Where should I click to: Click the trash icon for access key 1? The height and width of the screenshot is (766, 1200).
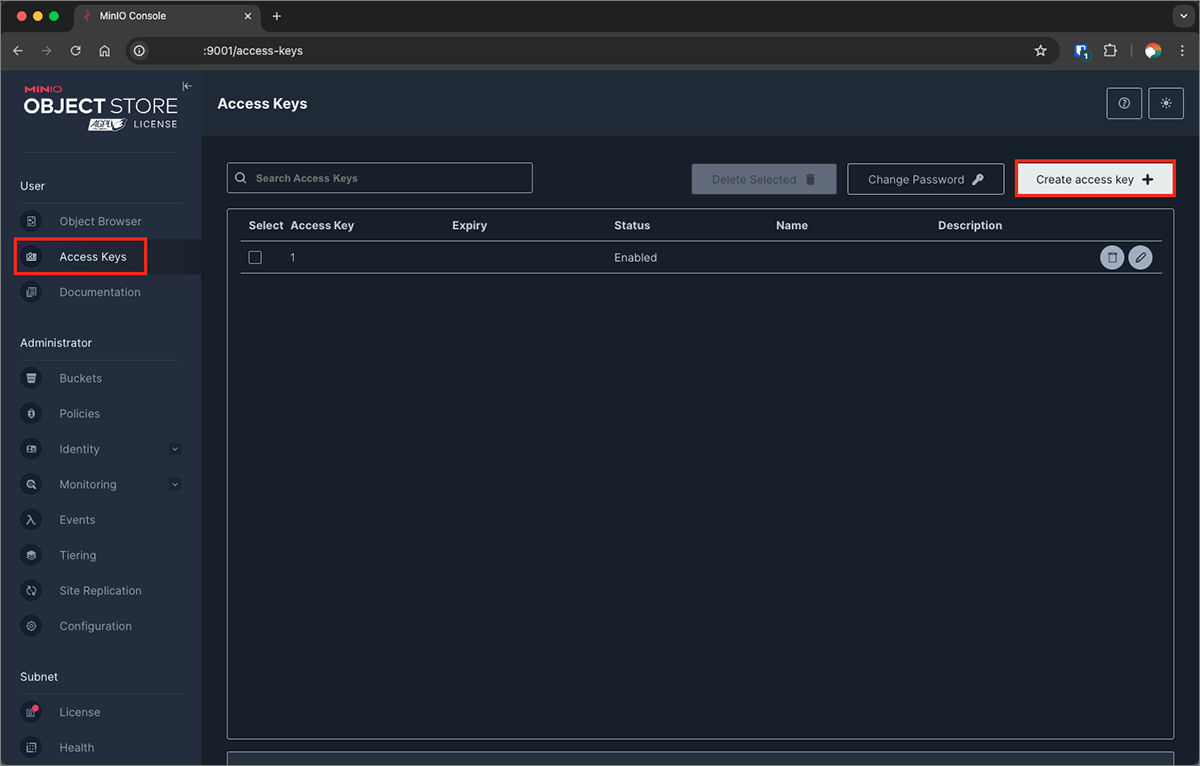(x=1111, y=258)
